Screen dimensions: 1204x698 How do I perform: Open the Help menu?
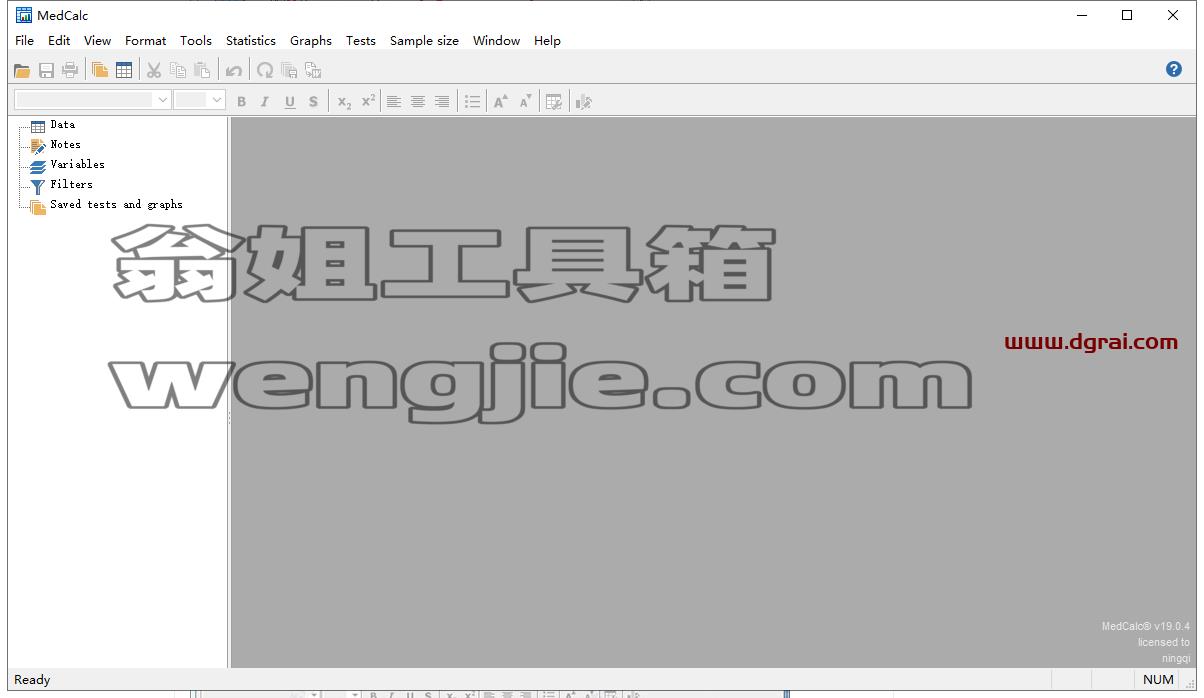[548, 41]
